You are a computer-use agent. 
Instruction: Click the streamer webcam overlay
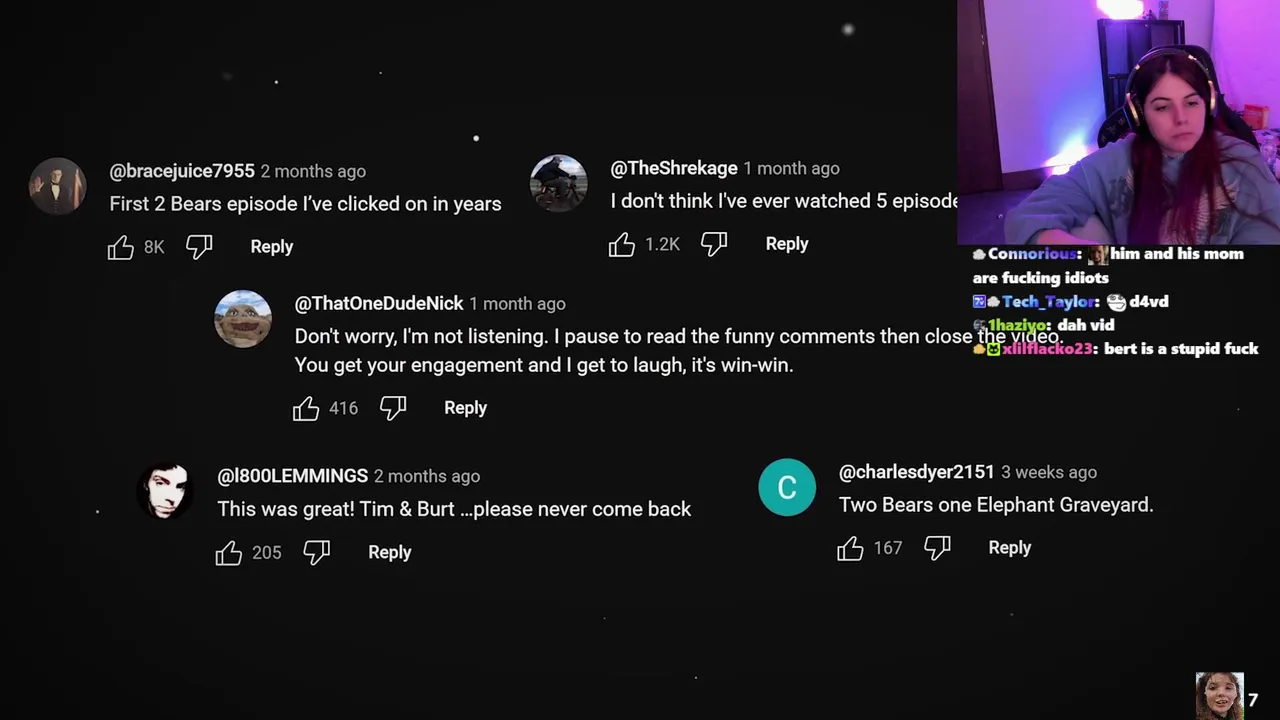click(1118, 122)
